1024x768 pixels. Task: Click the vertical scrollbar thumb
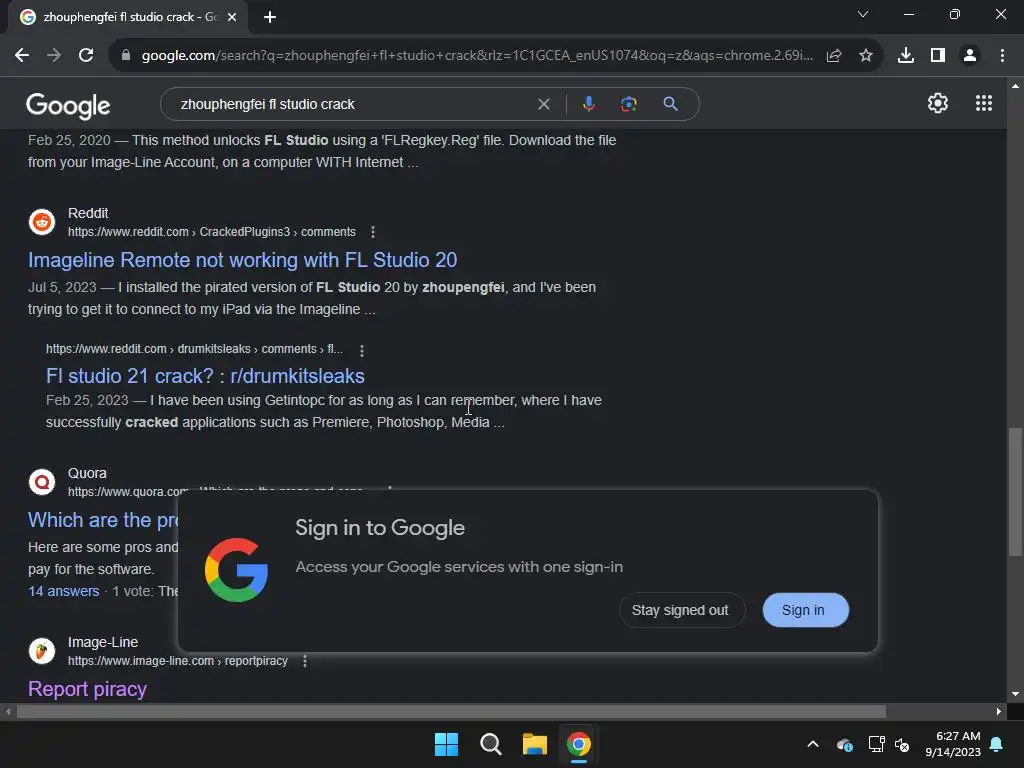1015,492
